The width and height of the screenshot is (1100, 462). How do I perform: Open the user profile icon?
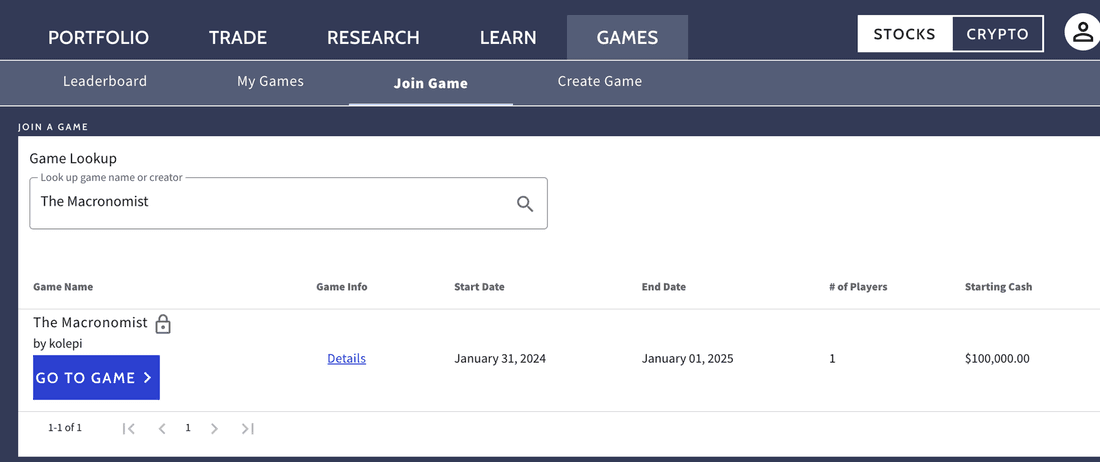(x=1082, y=33)
